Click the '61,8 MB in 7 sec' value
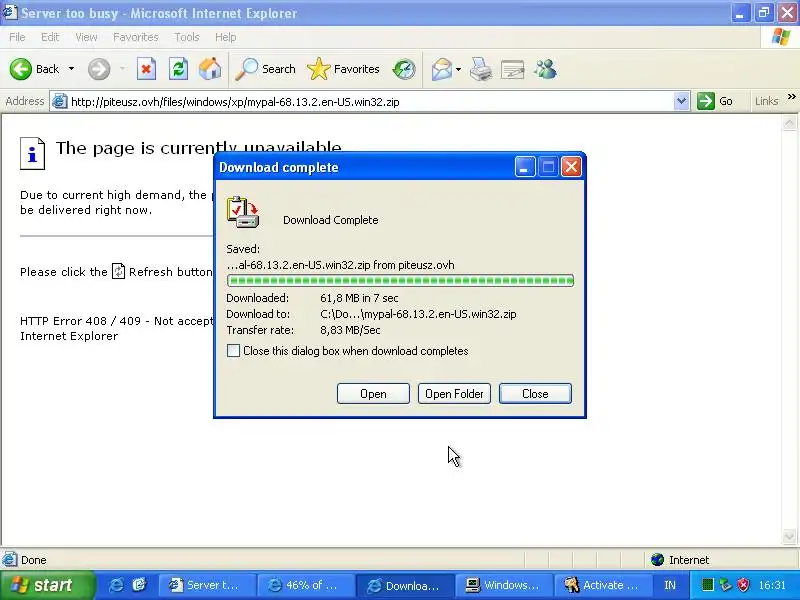This screenshot has width=800, height=600. tap(359, 298)
